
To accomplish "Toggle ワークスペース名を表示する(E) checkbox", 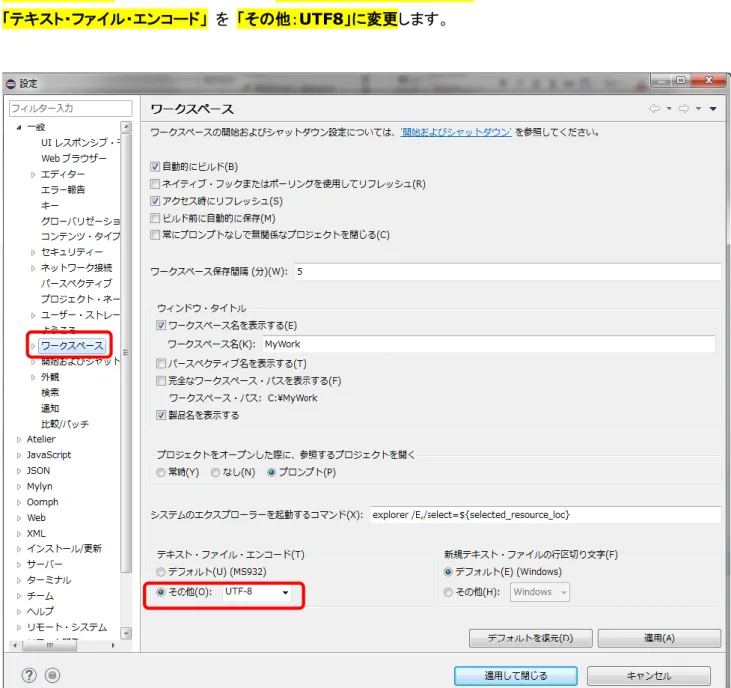I will (x=161, y=325).
